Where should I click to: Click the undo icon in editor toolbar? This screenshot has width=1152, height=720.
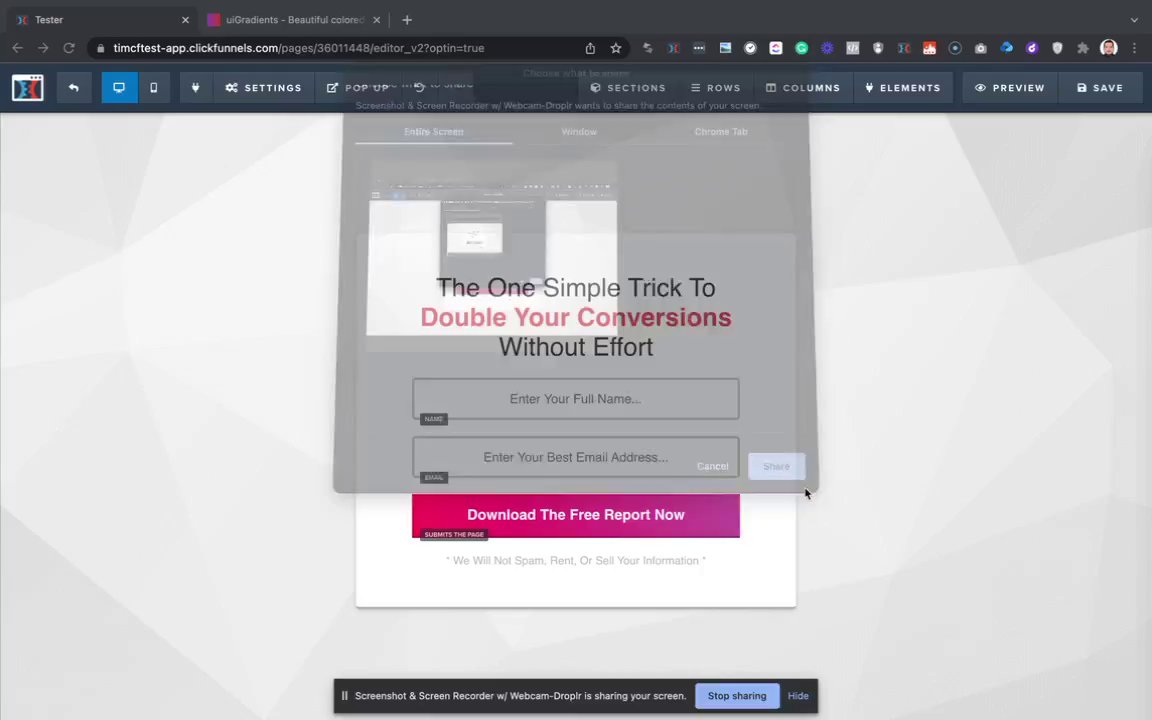pyautogui.click(x=420, y=87)
